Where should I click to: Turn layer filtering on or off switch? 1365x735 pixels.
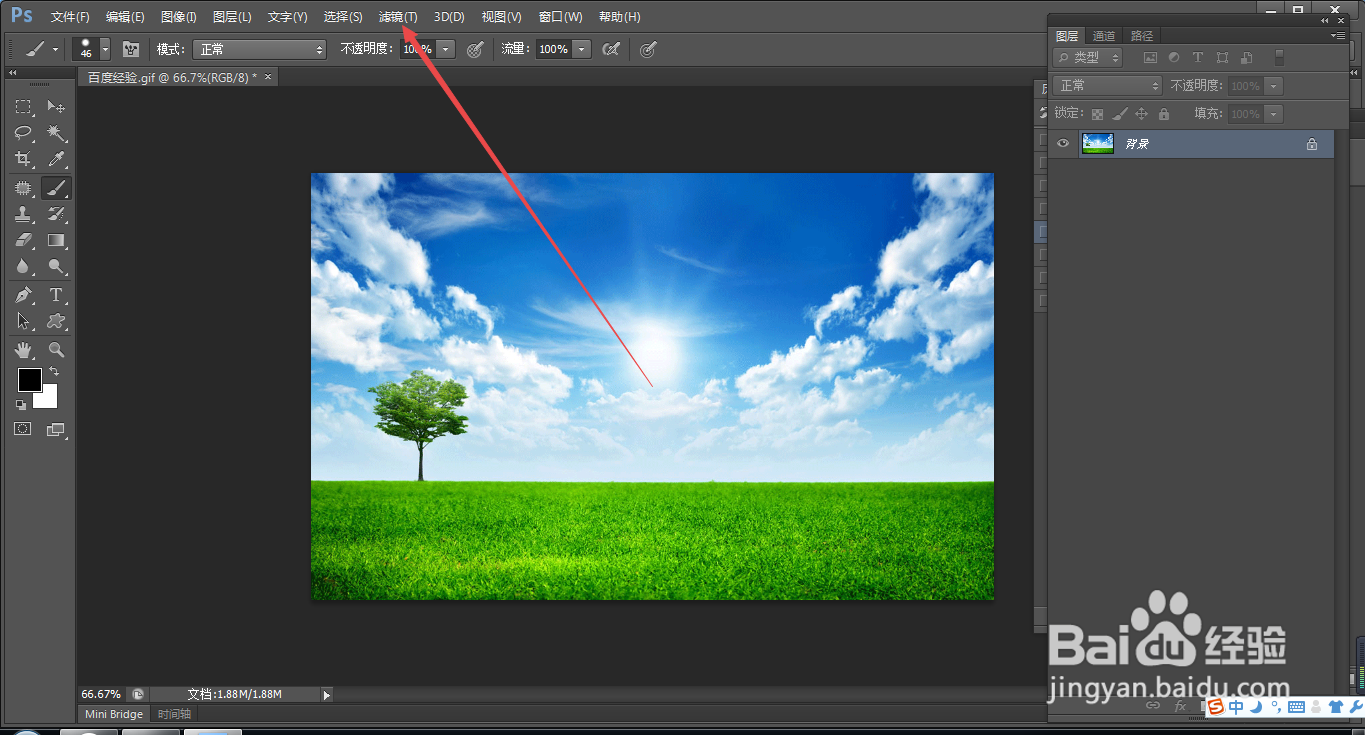(1278, 58)
